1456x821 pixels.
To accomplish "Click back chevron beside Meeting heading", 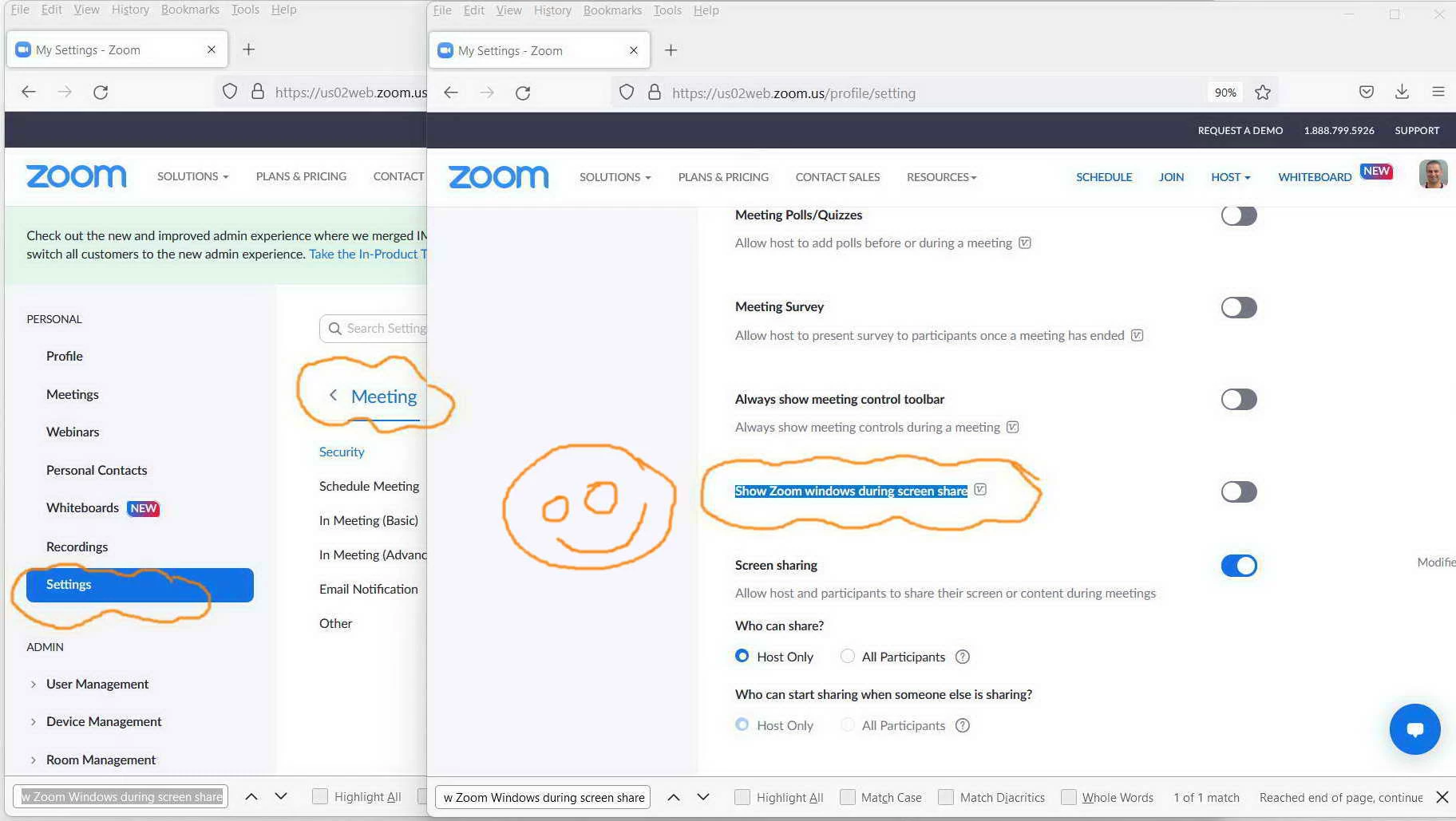I will click(333, 395).
